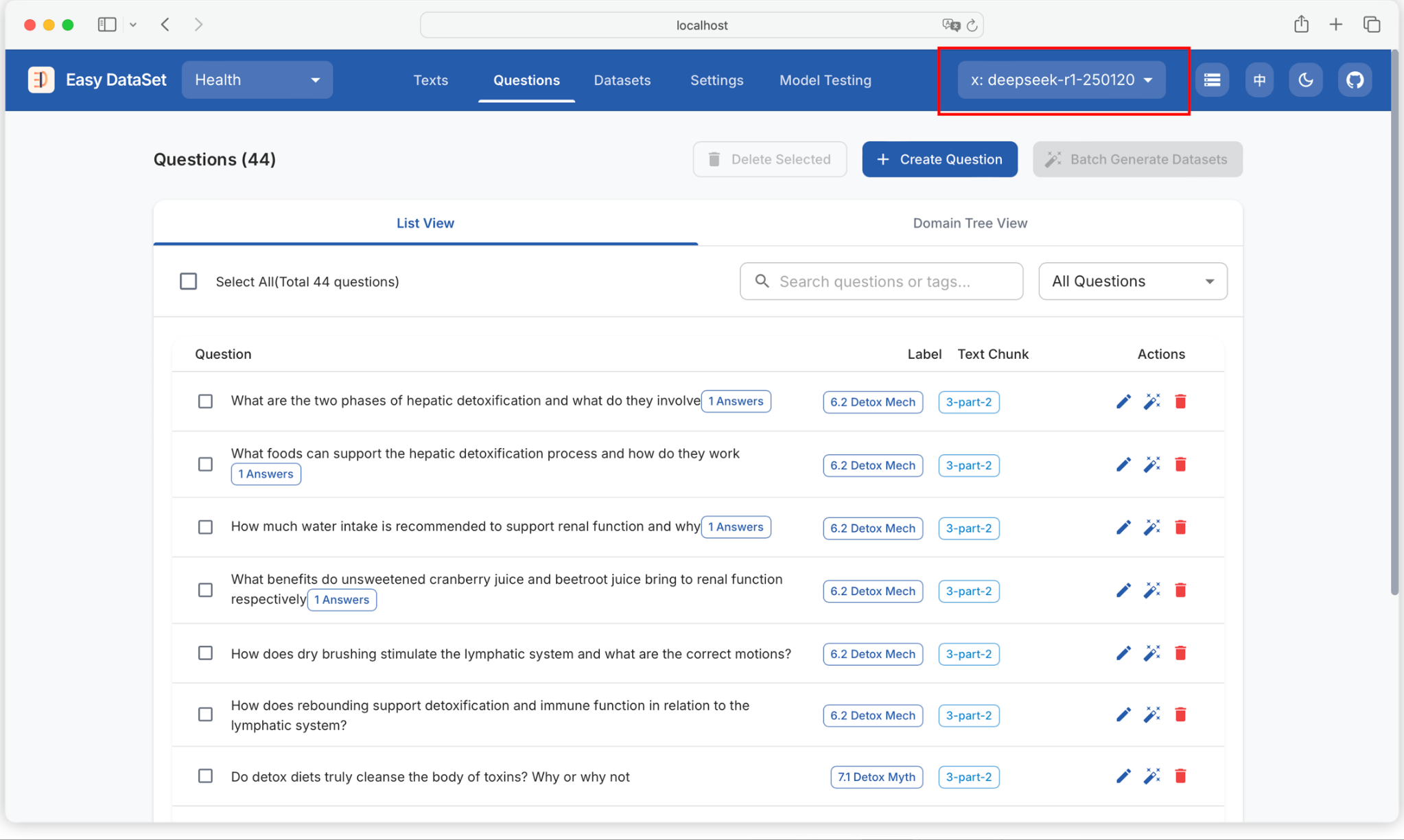Viewport: 1404px width, 840px height.
Task: Reload page in Safari address bar
Action: click(x=972, y=25)
